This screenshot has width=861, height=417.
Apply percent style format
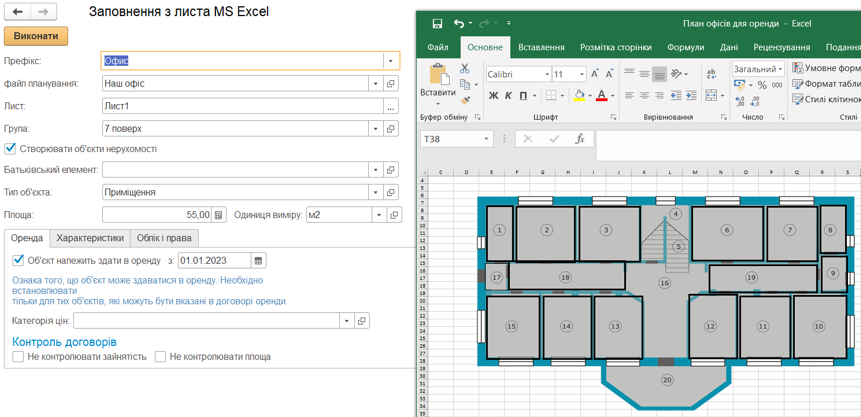[x=762, y=85]
